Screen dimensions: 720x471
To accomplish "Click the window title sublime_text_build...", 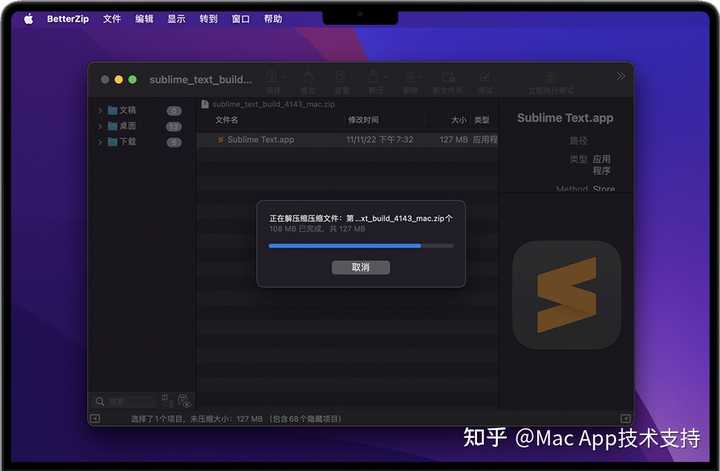I will pos(201,79).
